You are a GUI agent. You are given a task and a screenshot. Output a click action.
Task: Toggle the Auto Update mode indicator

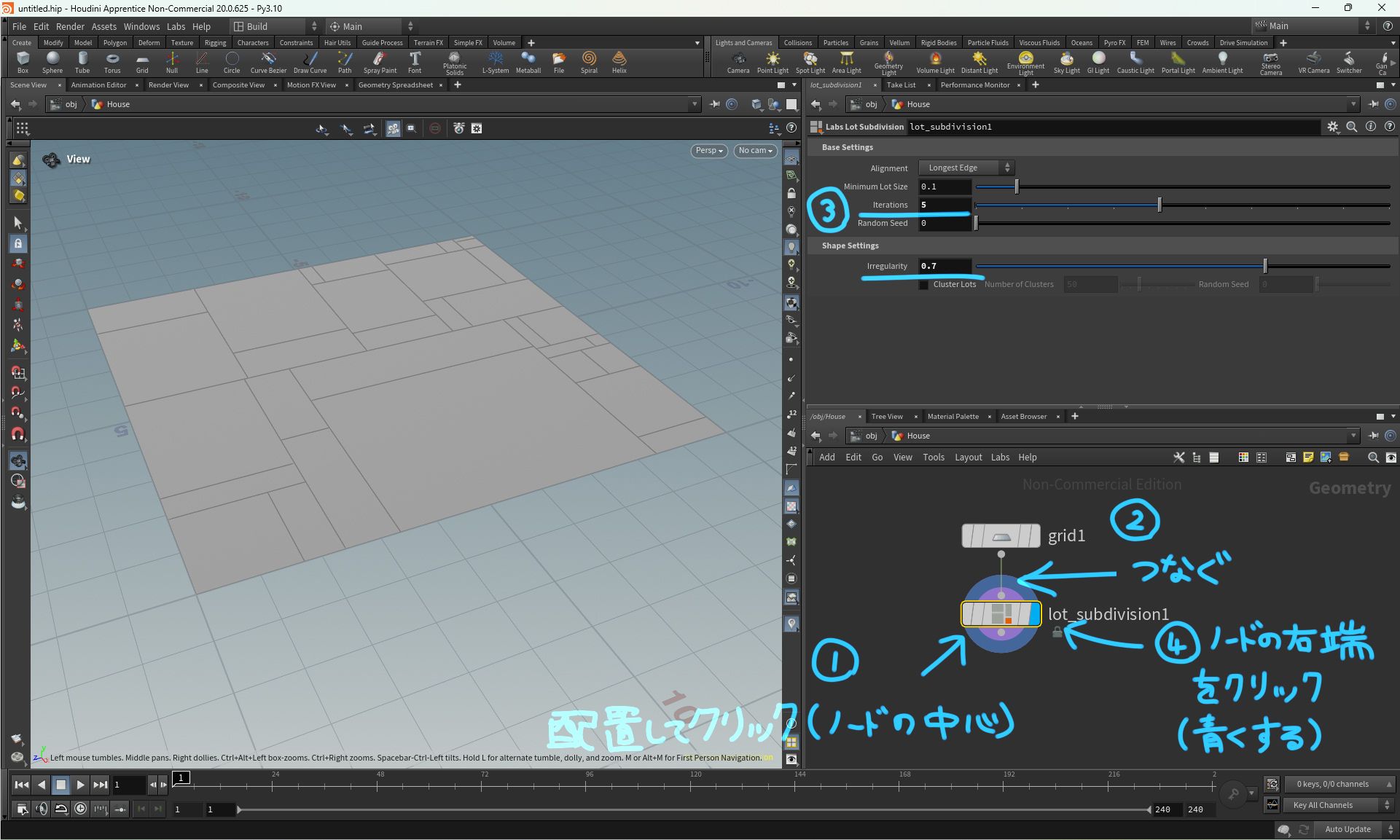(x=1348, y=829)
